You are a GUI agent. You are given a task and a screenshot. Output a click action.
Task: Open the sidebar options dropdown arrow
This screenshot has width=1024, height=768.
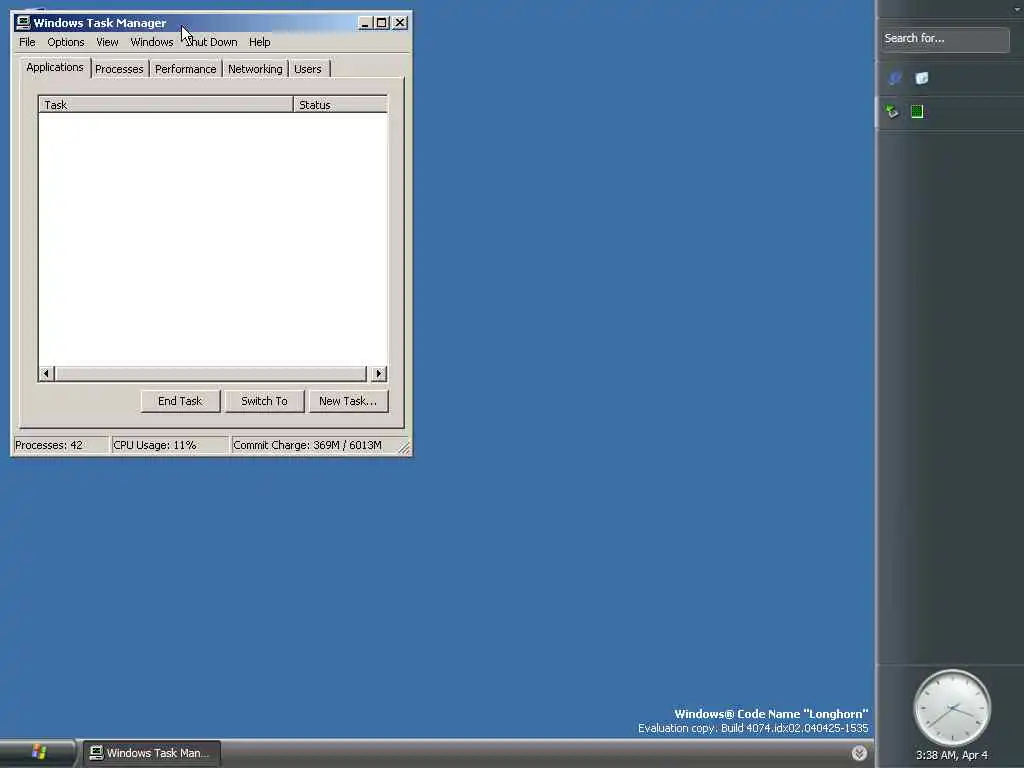point(1017,8)
